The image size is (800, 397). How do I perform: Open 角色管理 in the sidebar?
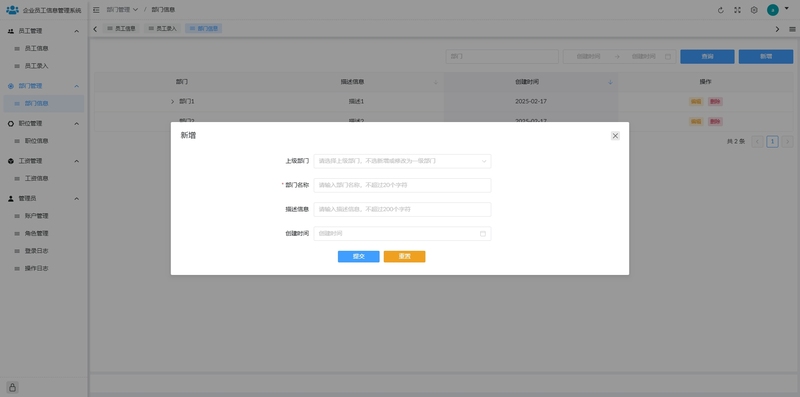pyautogui.click(x=37, y=233)
